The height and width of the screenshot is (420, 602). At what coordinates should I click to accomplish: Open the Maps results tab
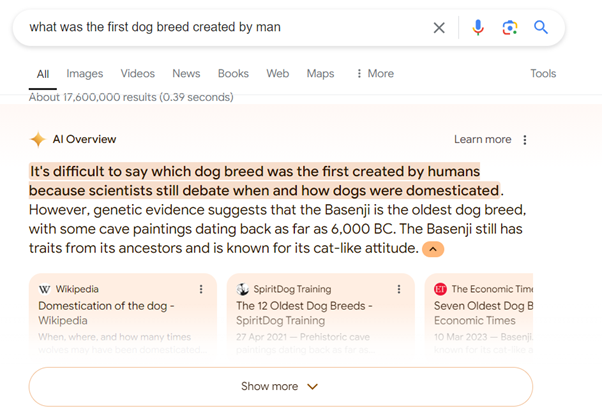tap(320, 73)
